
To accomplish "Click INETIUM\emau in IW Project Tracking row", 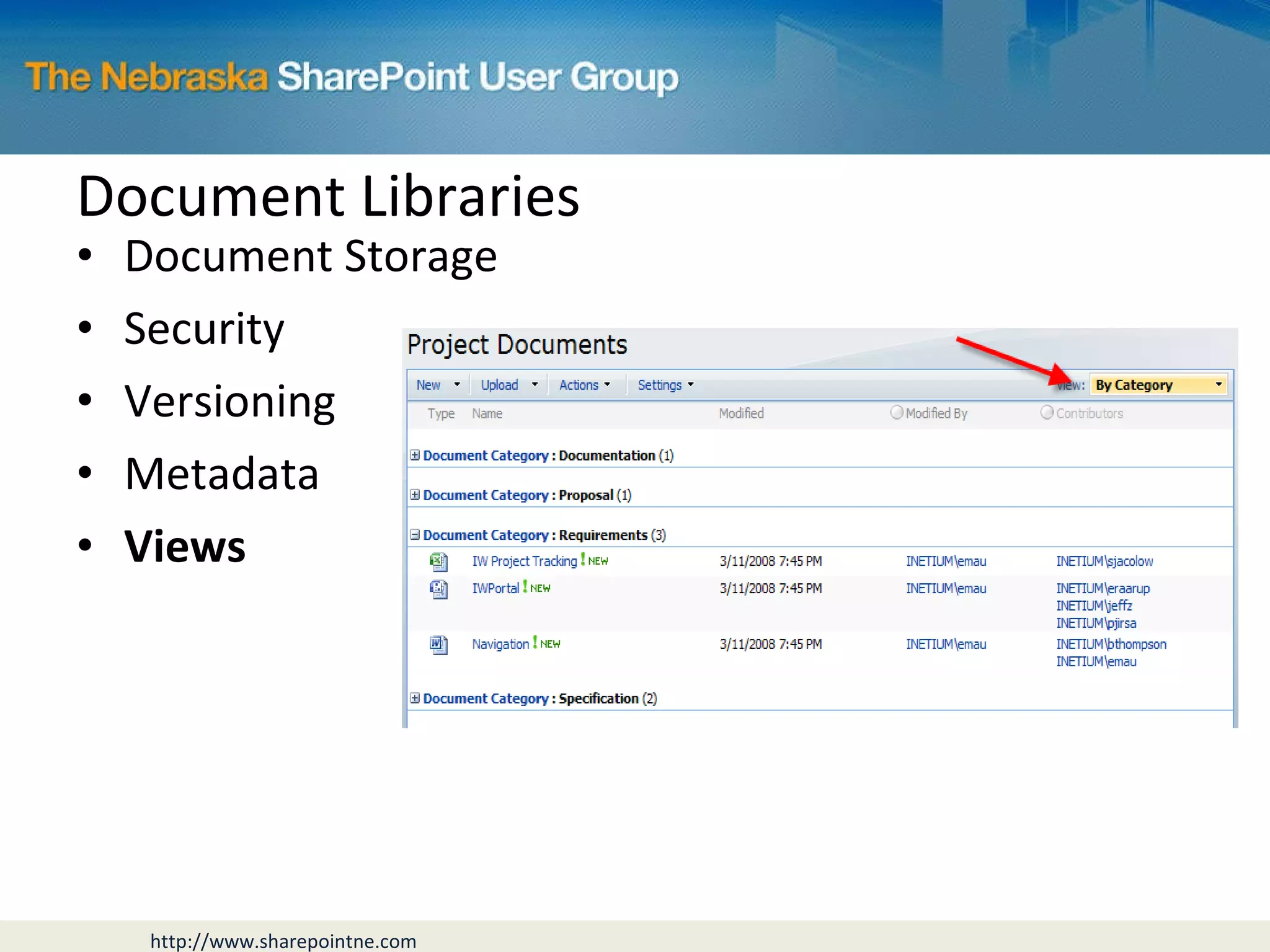I will tap(946, 561).
